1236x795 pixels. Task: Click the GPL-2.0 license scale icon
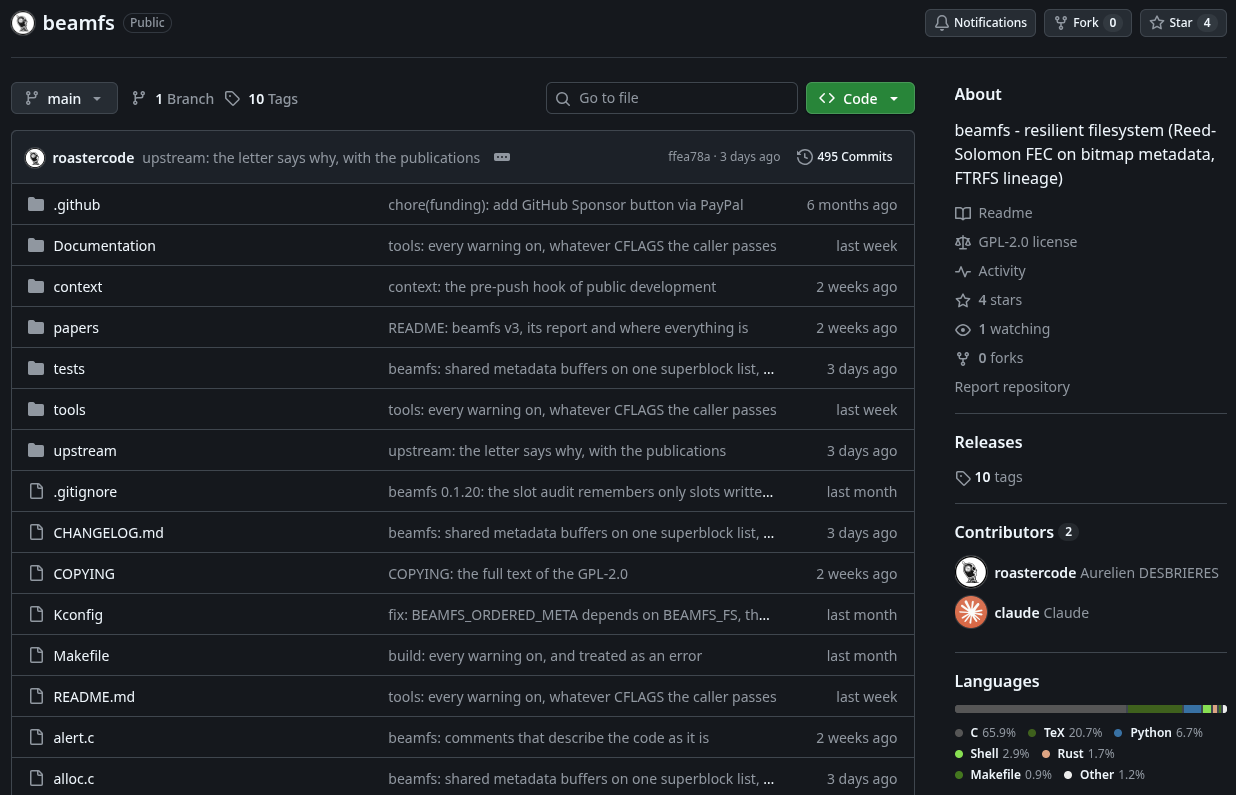coord(963,242)
